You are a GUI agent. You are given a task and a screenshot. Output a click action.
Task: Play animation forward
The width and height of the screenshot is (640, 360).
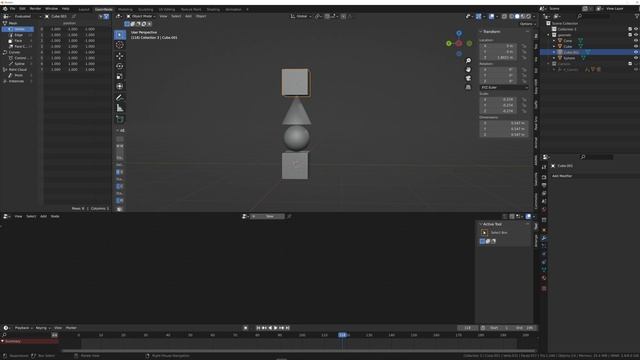276,328
